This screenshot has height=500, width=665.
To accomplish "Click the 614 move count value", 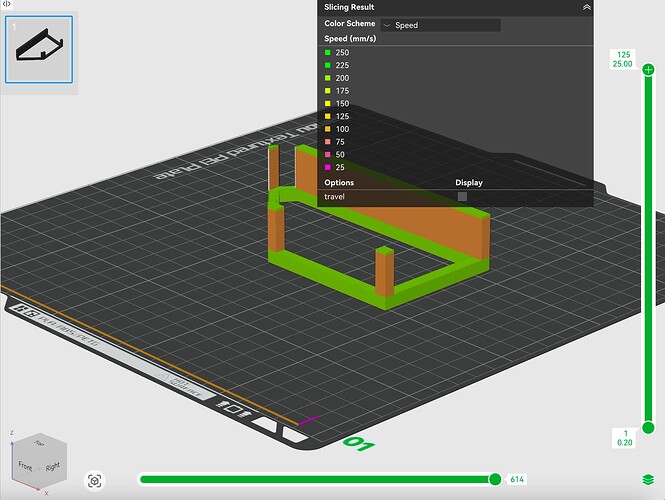I will [517, 479].
